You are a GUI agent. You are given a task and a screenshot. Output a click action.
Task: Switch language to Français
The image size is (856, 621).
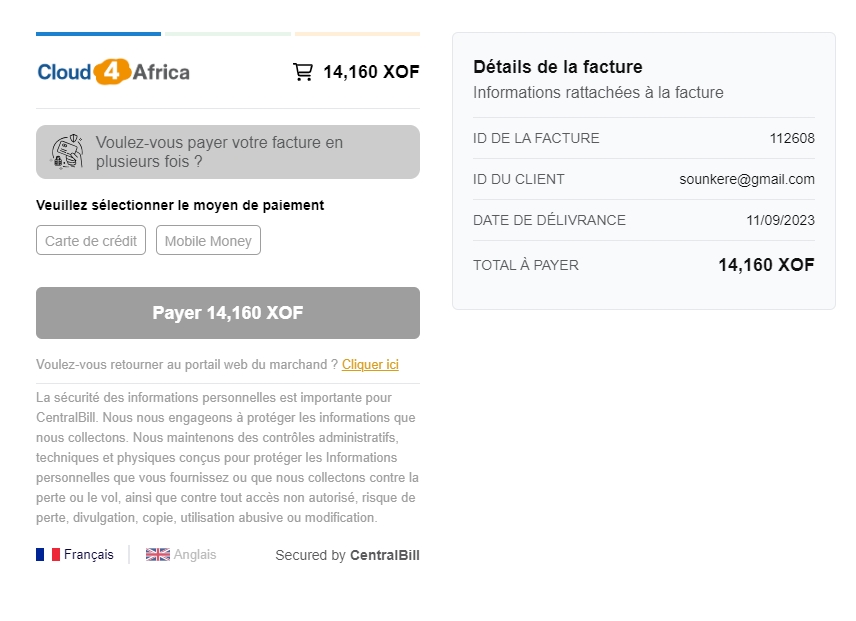(88, 554)
